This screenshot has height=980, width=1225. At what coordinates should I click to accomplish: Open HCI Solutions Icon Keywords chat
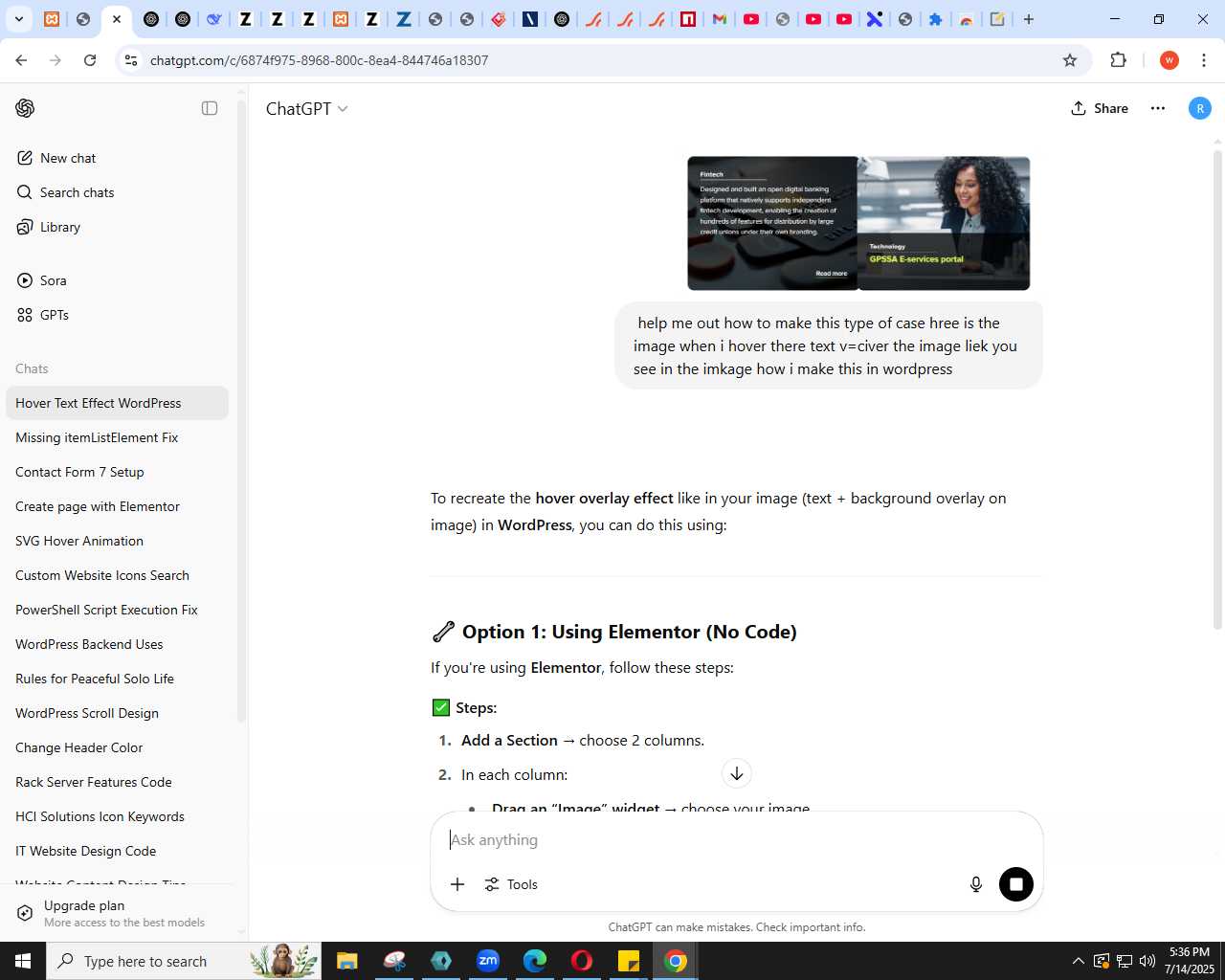tap(117, 816)
